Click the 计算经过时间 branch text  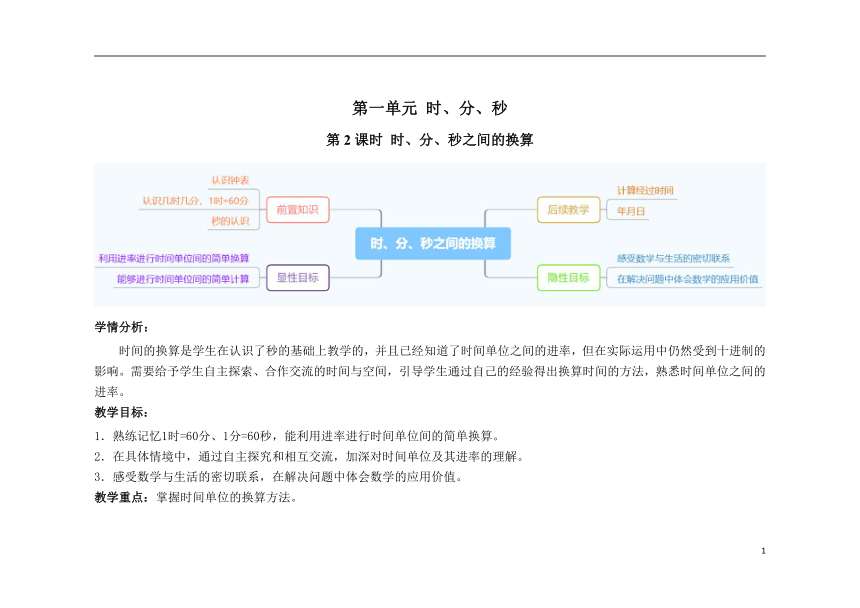point(645,190)
